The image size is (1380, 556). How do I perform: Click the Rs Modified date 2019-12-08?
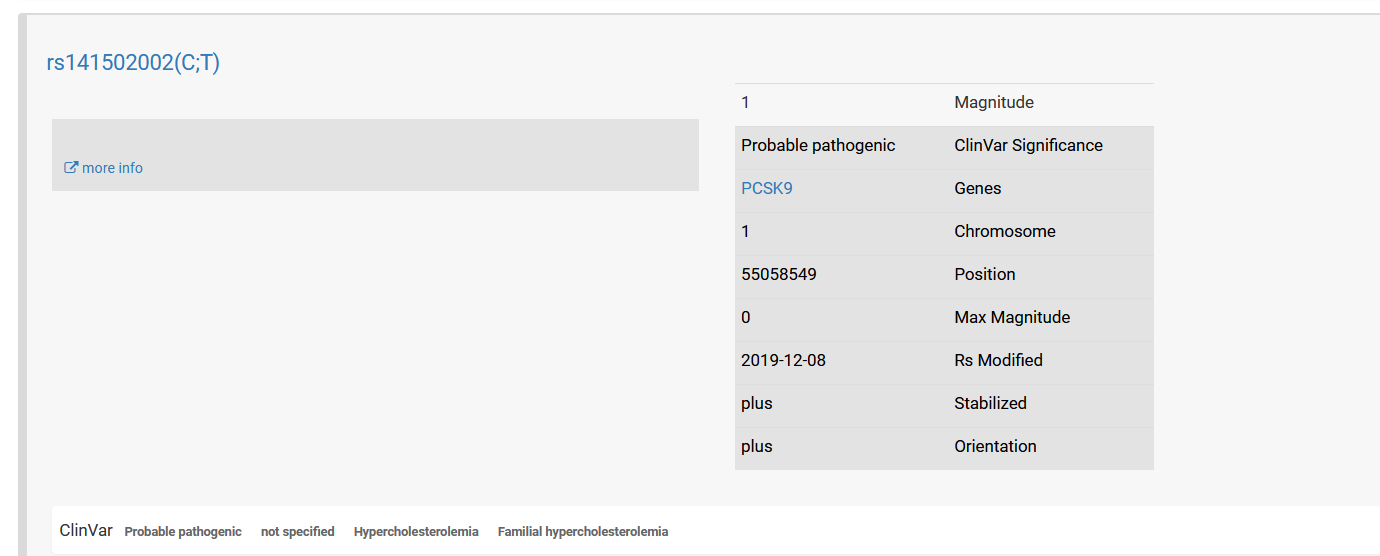(x=784, y=360)
